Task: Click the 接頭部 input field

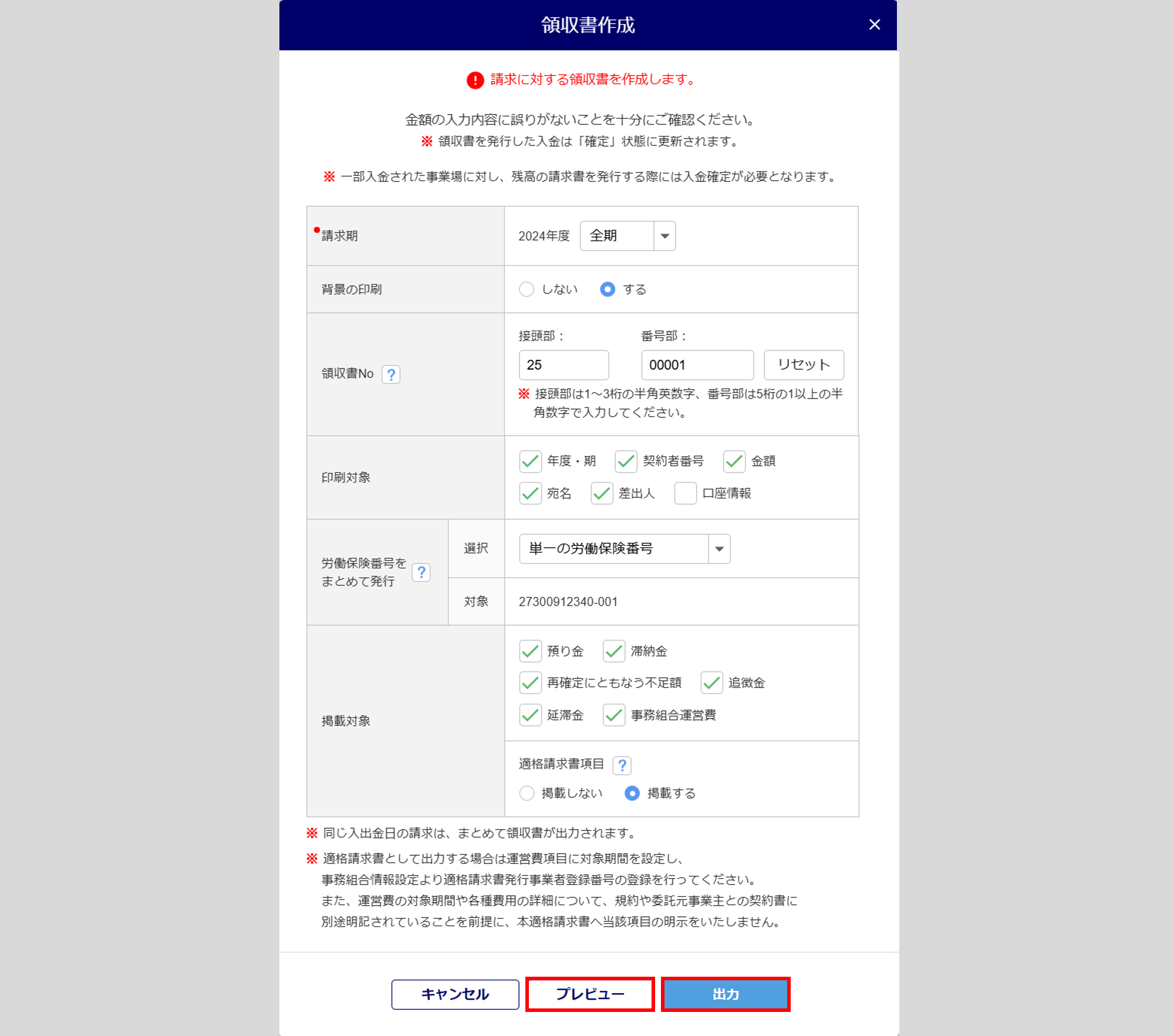Action: coord(564,365)
